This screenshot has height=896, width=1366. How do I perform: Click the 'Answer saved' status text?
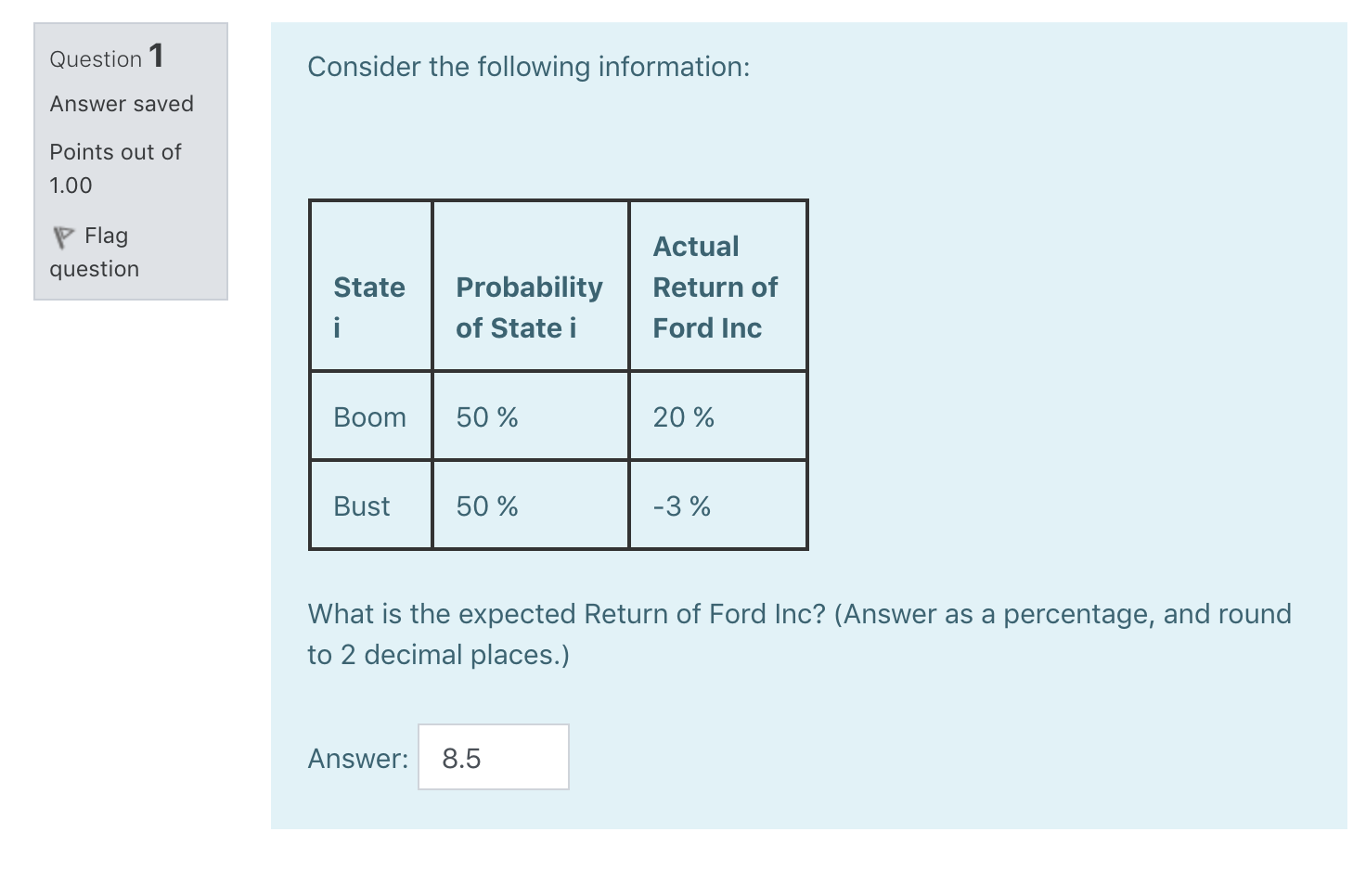121,103
